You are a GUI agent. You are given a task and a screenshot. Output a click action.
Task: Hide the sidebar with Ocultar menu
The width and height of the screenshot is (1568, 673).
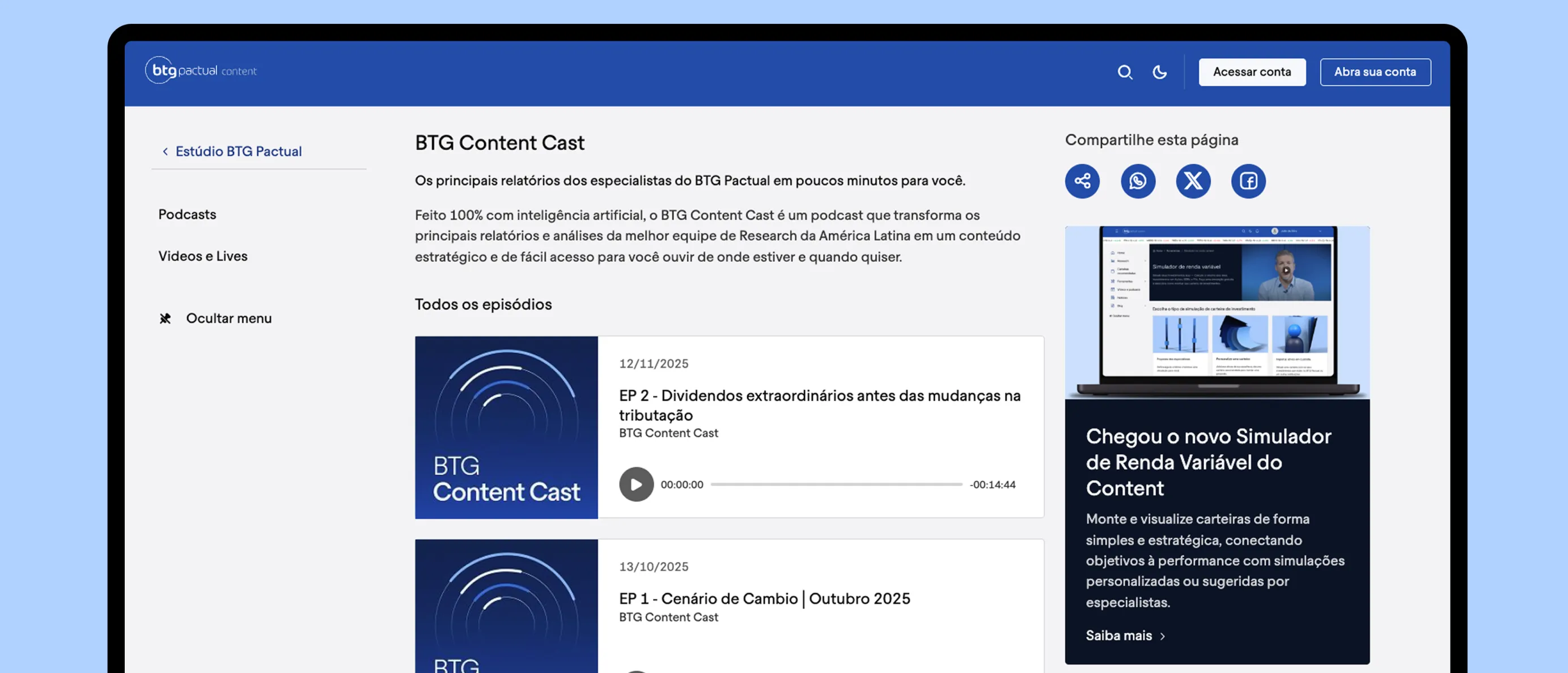click(x=228, y=318)
